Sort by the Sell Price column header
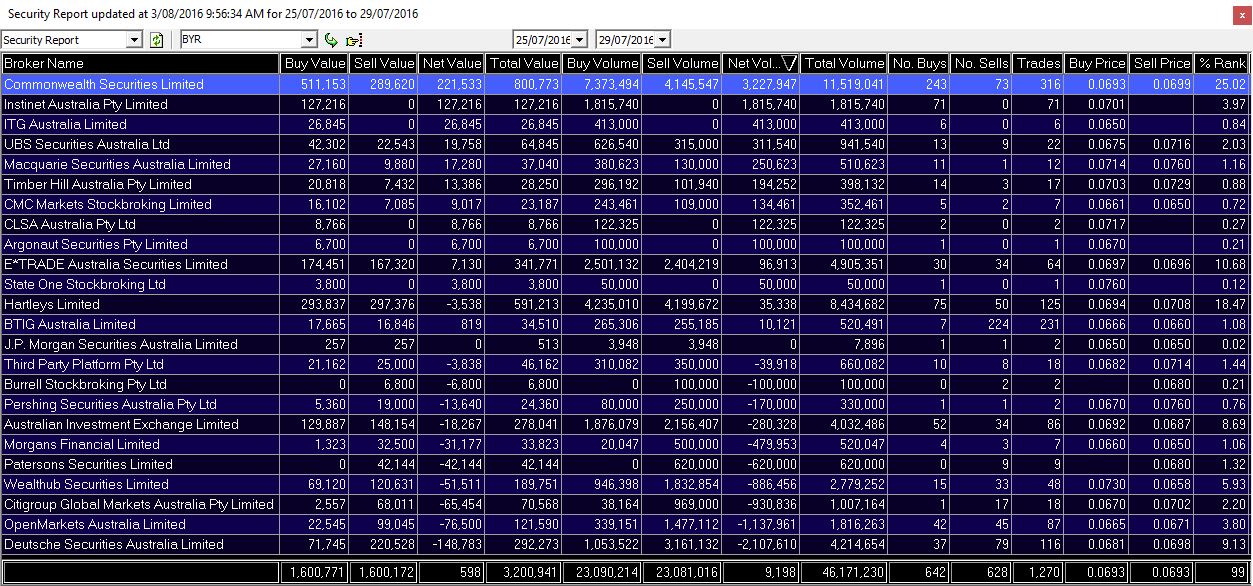Screen dimensions: 1253x586 point(1161,63)
